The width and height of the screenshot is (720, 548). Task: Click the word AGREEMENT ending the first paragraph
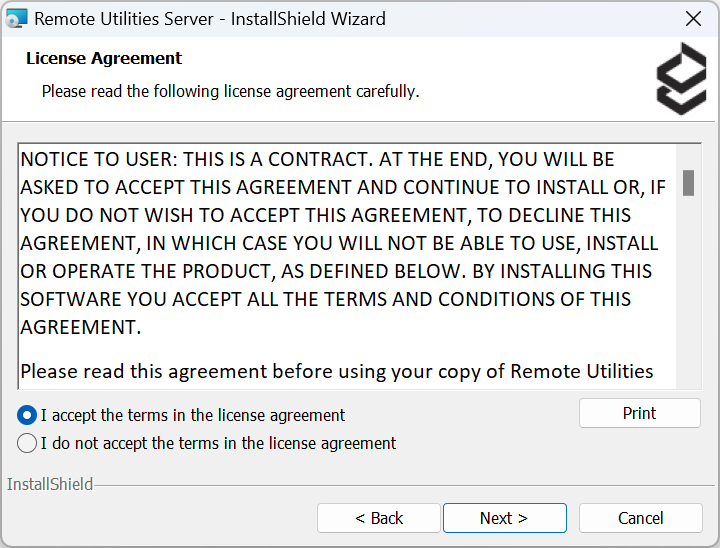click(81, 327)
